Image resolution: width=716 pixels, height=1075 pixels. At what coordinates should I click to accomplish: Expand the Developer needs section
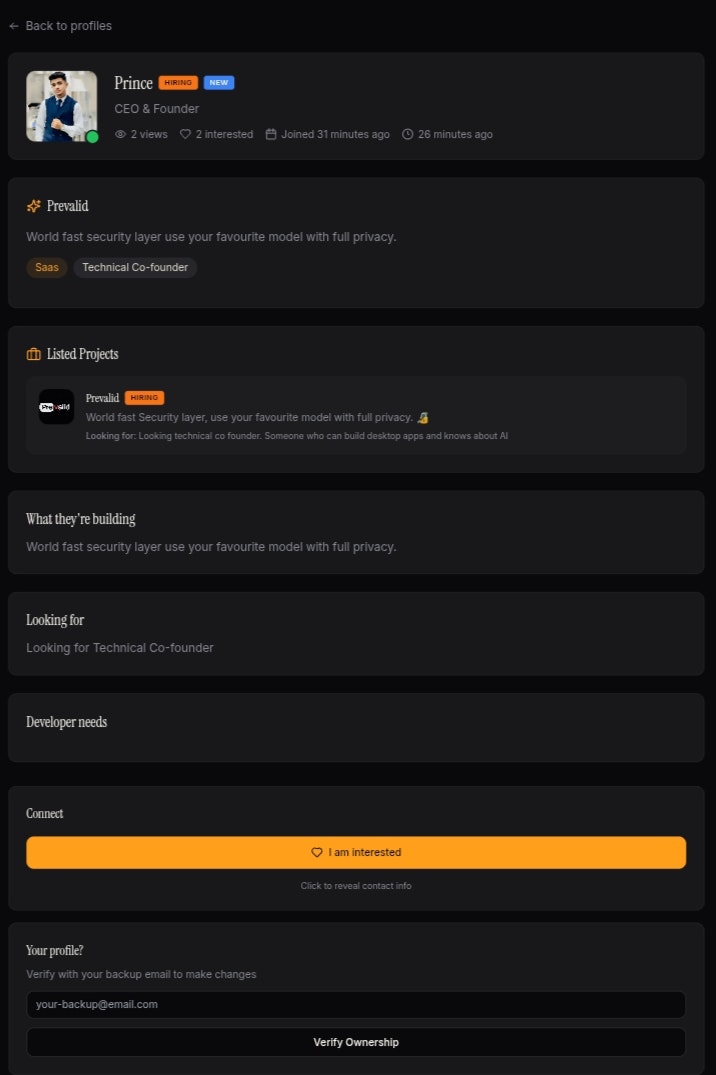tap(66, 722)
